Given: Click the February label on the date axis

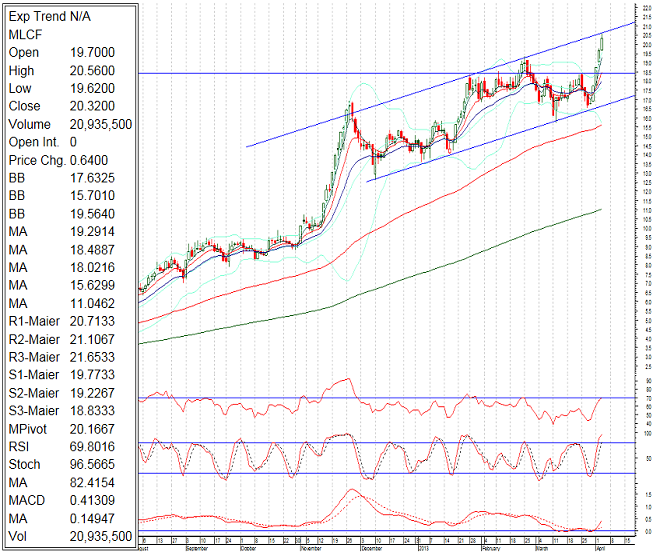Looking at the screenshot, I should 490,549.
